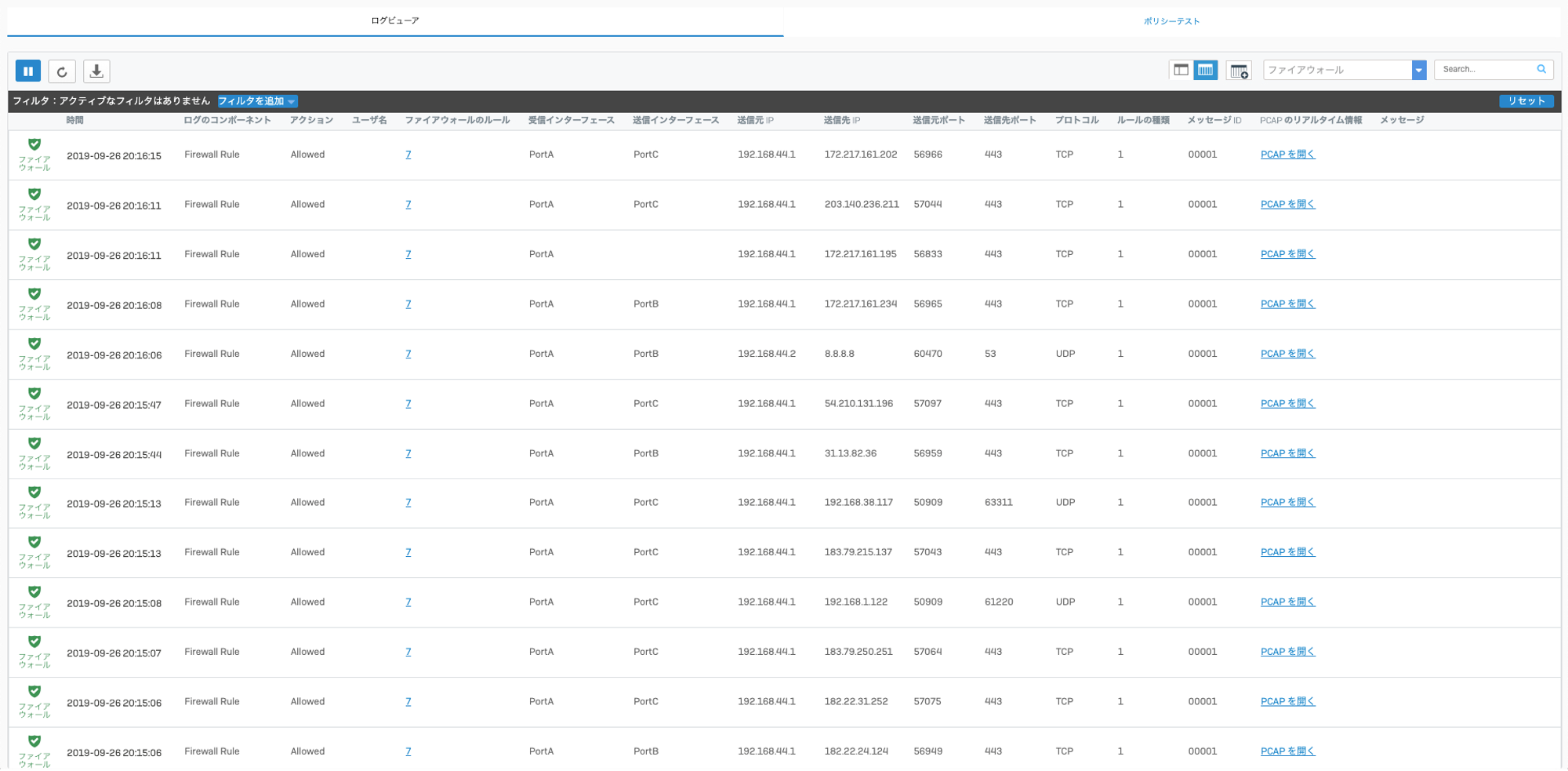Click the ファイアウォールのルール column header

pos(457,121)
